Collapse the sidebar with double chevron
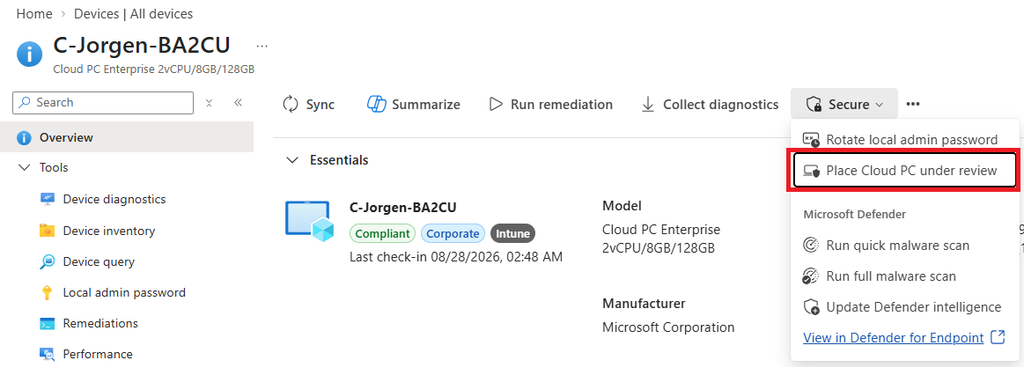This screenshot has height=367, width=1024. point(238,103)
